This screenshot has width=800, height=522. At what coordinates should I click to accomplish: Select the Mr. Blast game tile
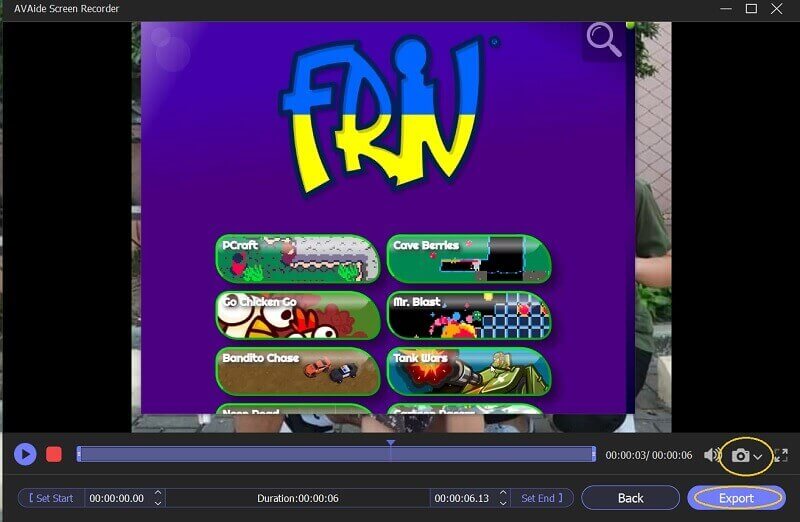[469, 315]
